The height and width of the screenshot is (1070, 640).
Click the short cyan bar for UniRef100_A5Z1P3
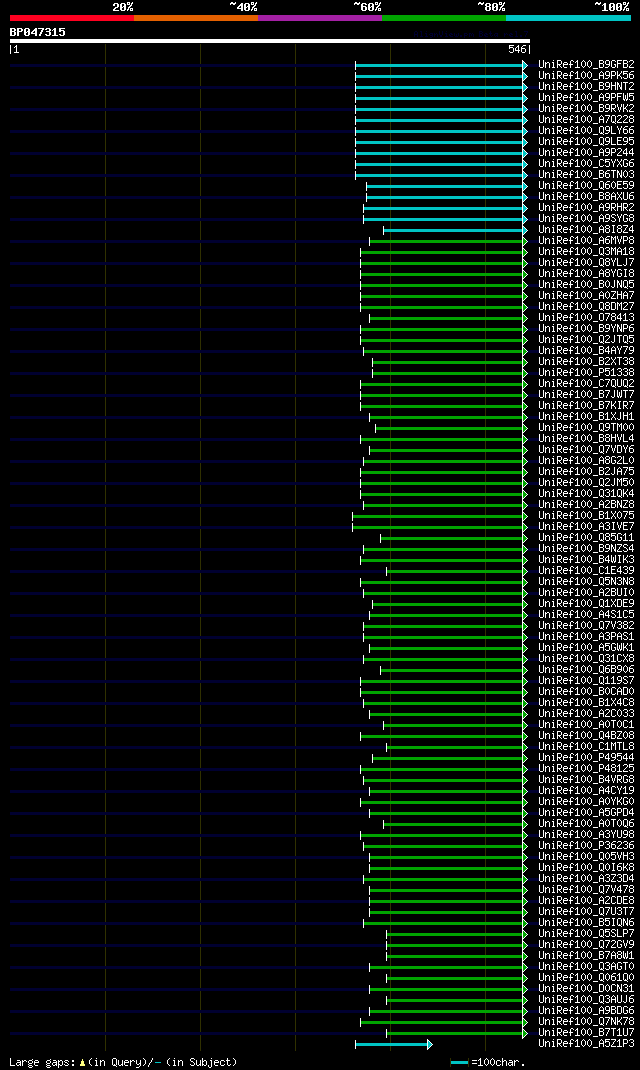[x=394, y=1044]
